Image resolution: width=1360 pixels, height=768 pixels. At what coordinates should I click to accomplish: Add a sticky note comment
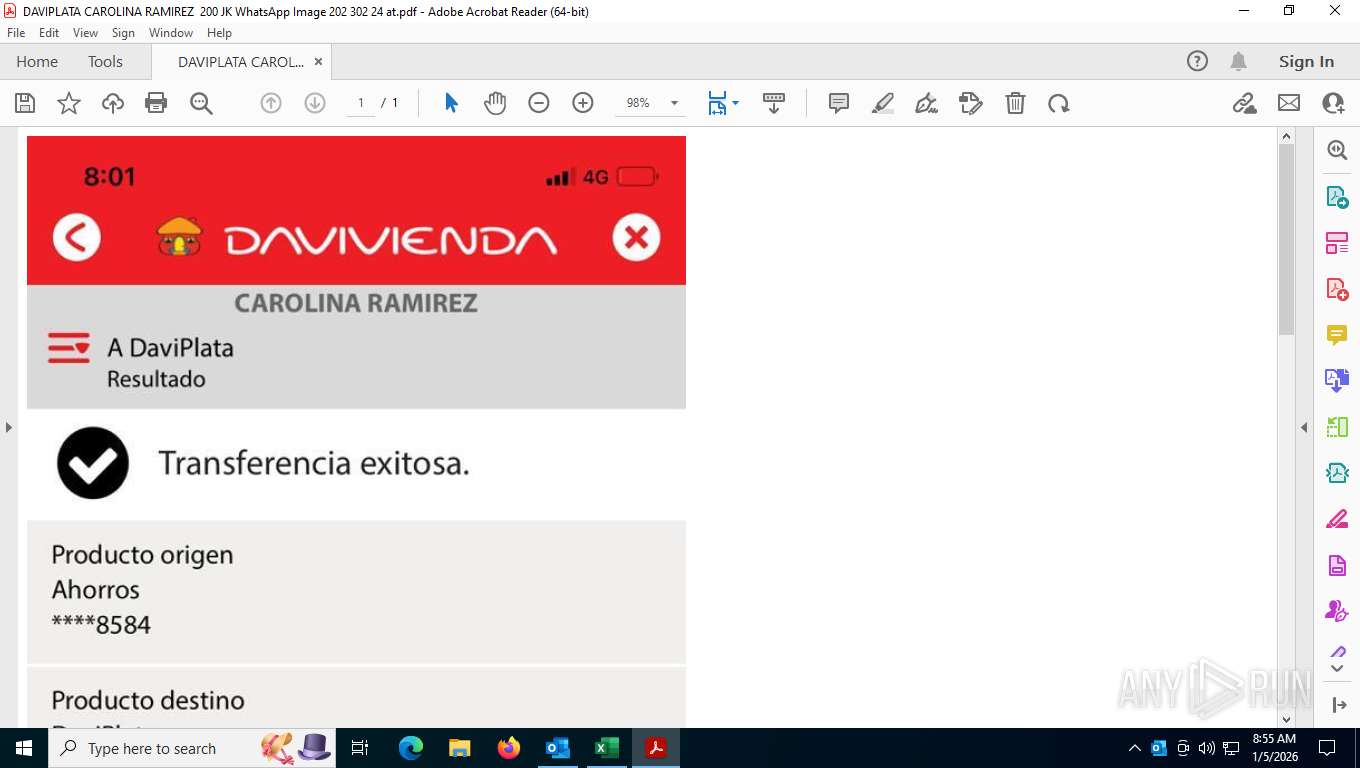[839, 103]
